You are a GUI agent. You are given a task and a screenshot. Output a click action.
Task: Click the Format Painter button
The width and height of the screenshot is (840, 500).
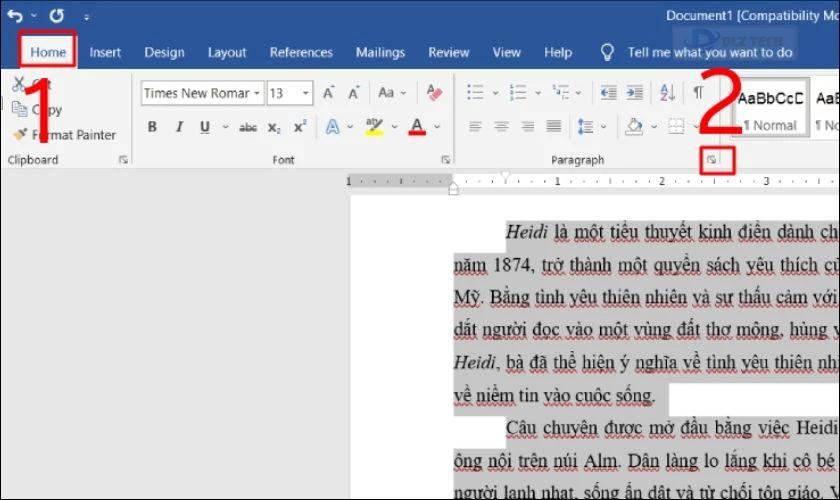64,135
